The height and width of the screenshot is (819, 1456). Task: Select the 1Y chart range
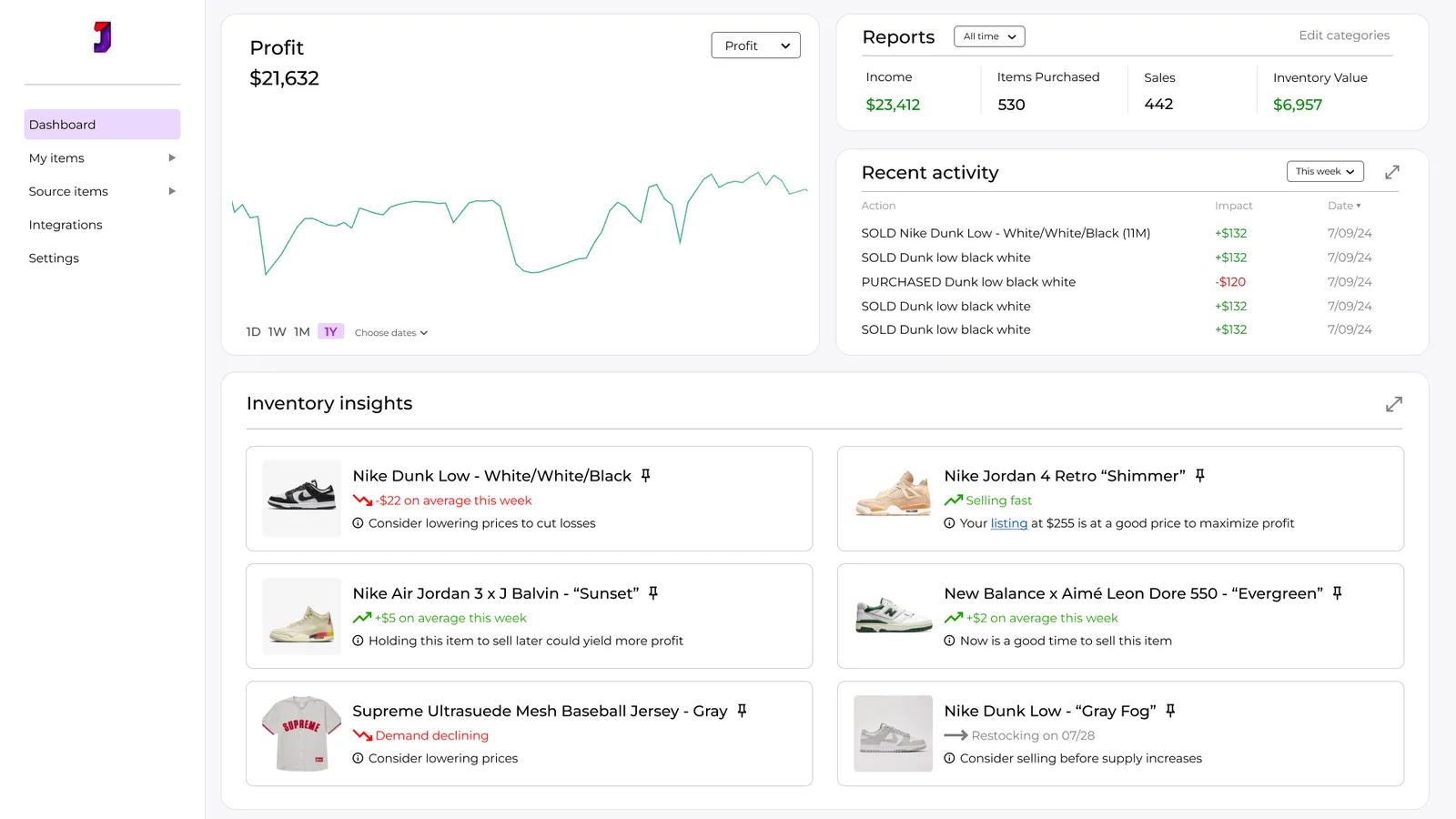330,332
